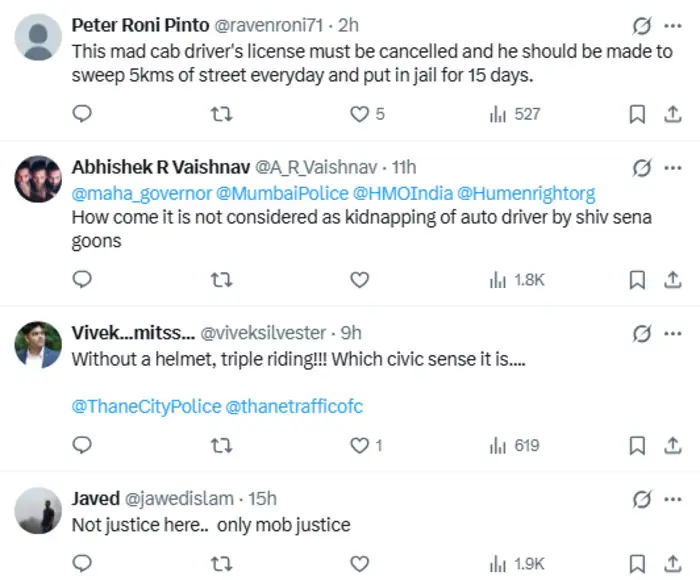Open Vivek's profile picture

tap(38, 344)
